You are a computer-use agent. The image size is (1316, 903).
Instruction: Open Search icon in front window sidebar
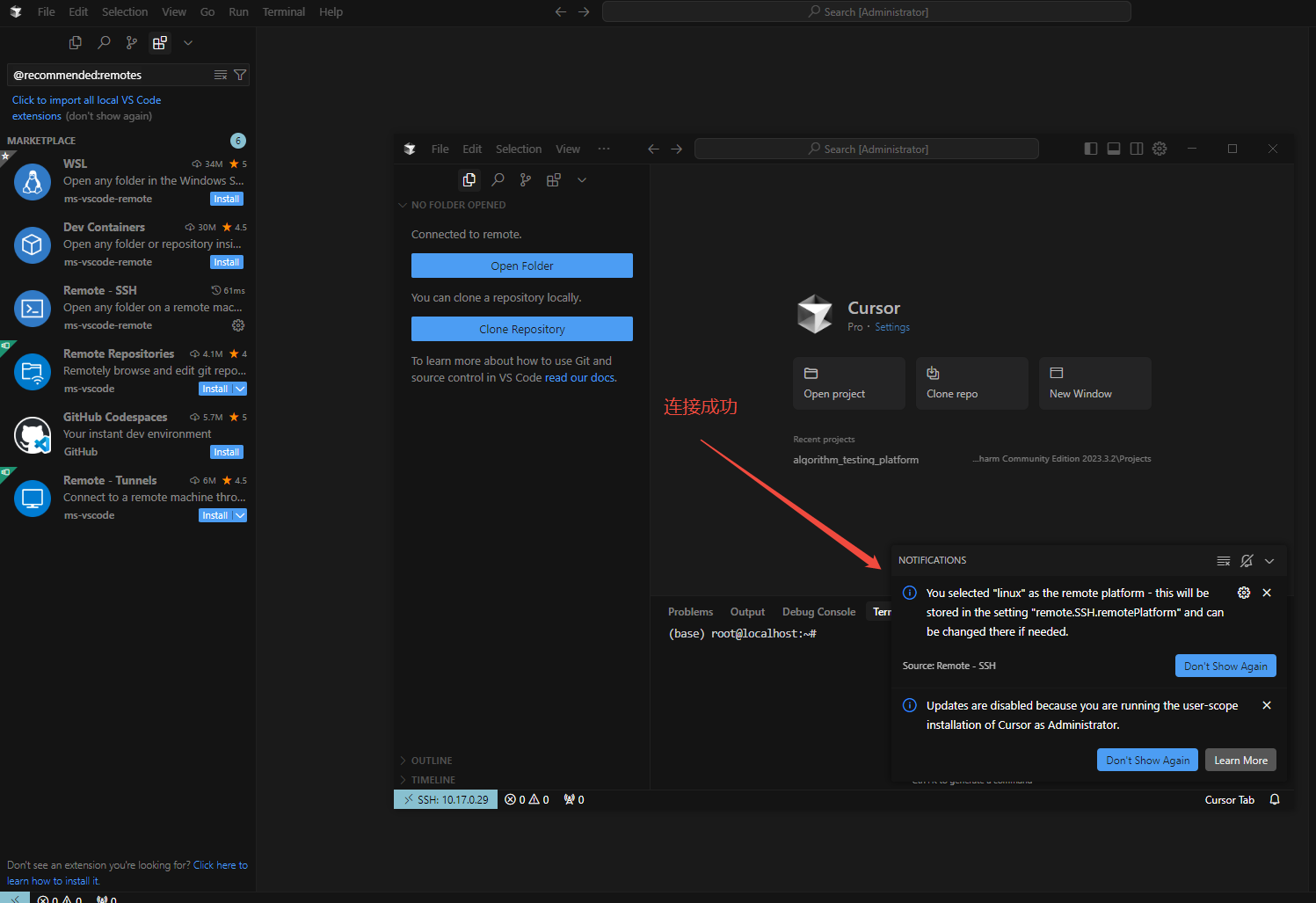click(x=498, y=179)
